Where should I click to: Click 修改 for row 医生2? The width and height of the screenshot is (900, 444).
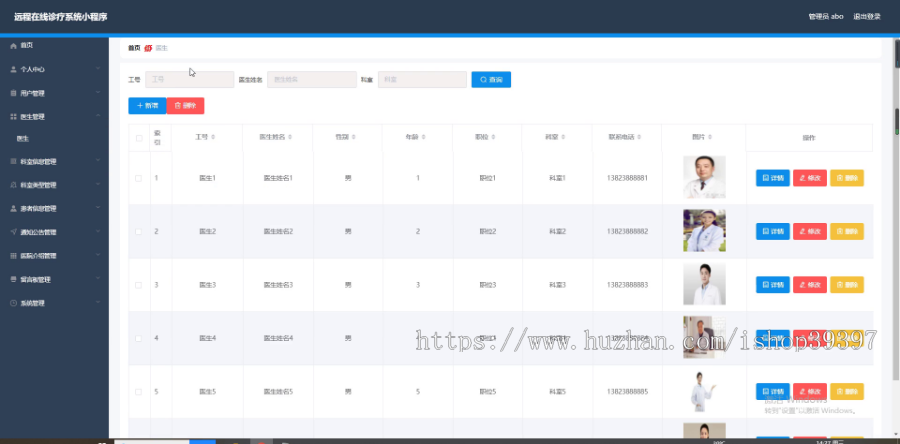click(x=810, y=232)
